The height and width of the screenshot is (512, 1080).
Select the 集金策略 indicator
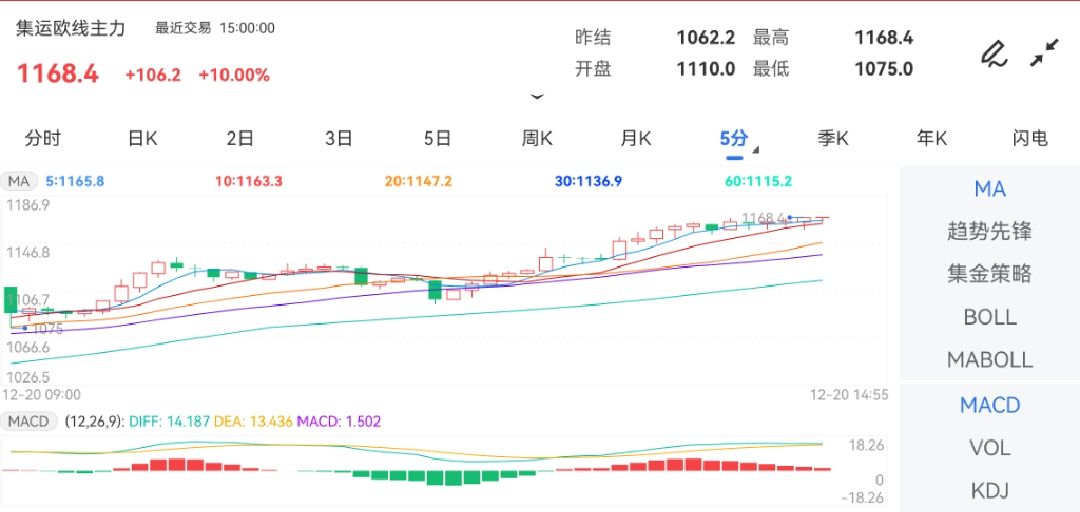(x=990, y=274)
